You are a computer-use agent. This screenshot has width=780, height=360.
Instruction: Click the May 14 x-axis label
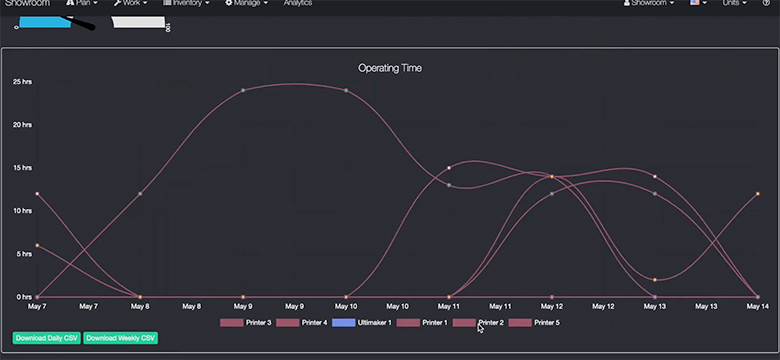(758, 306)
